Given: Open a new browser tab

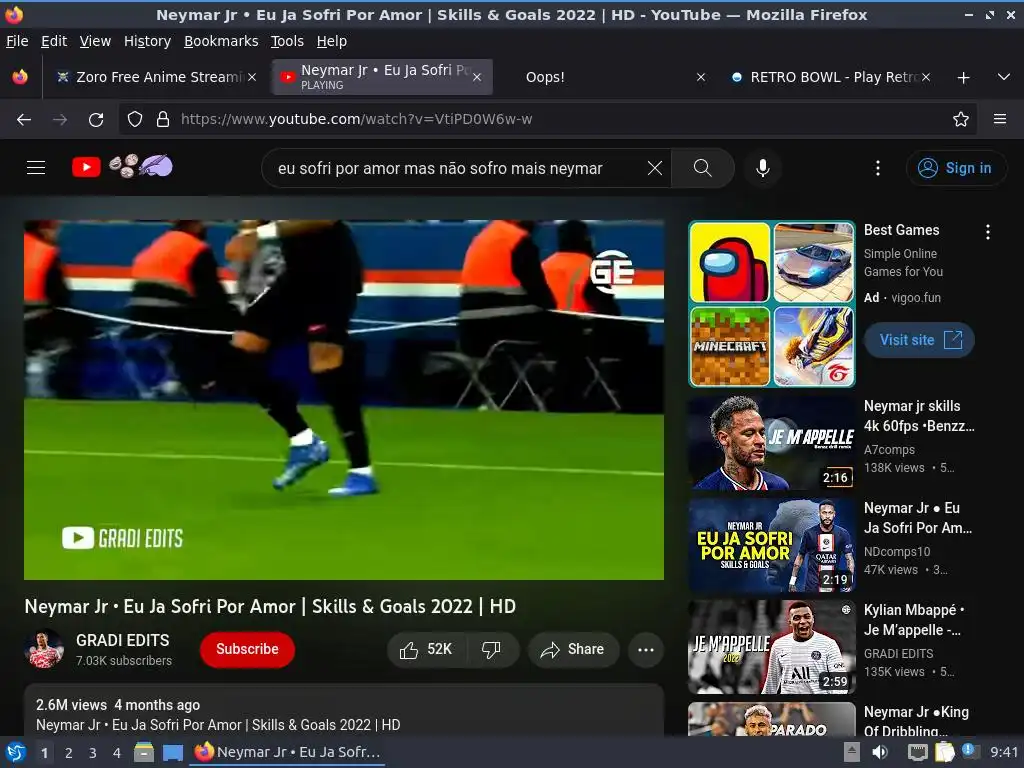Looking at the screenshot, I should click(x=963, y=78).
